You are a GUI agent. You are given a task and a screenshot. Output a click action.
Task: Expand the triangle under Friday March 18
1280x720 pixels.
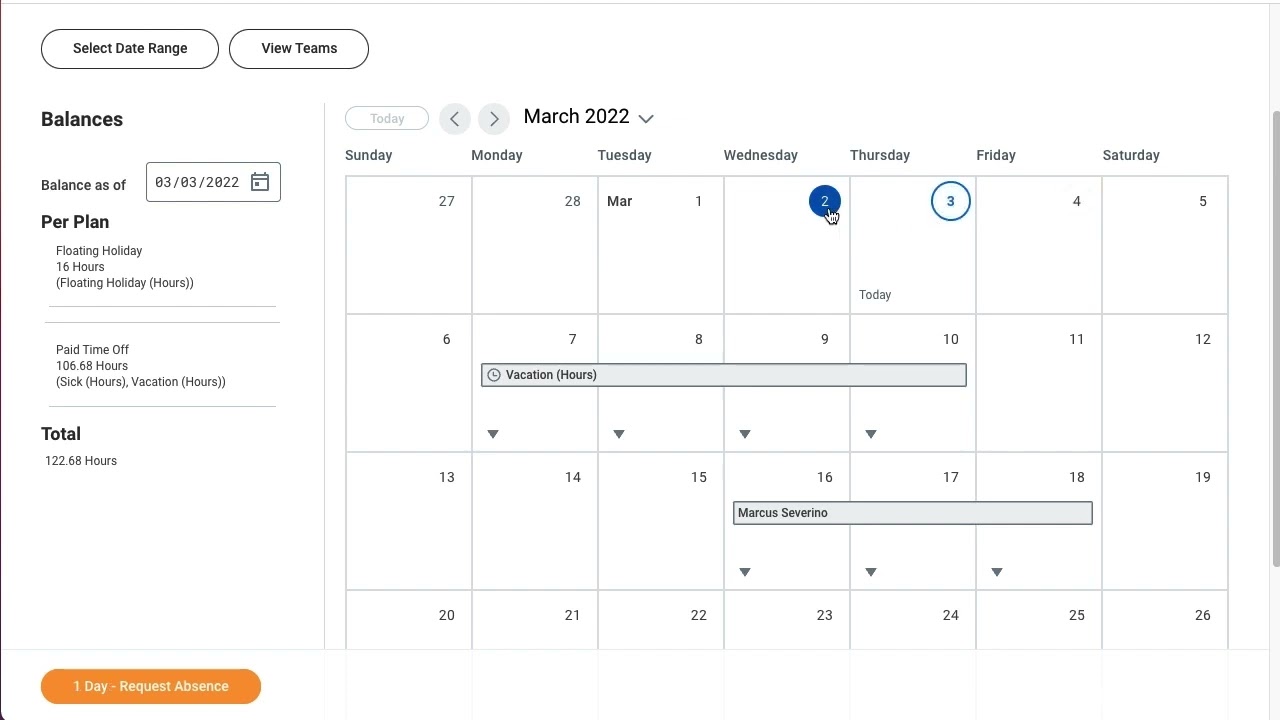click(x=997, y=572)
